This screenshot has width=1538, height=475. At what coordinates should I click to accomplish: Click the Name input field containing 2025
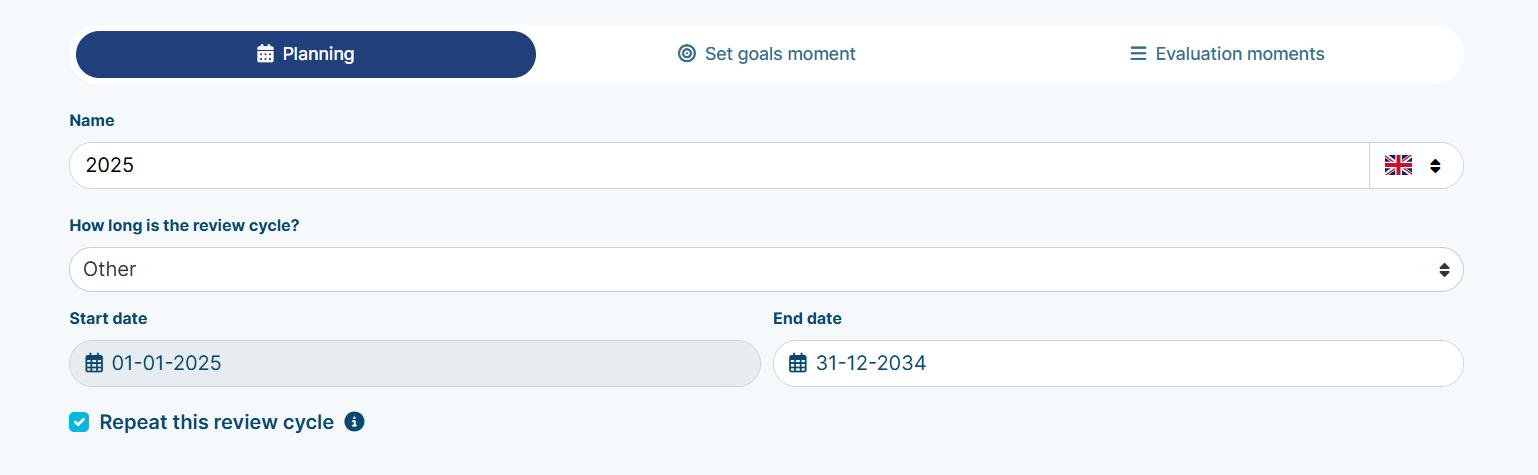point(719,166)
